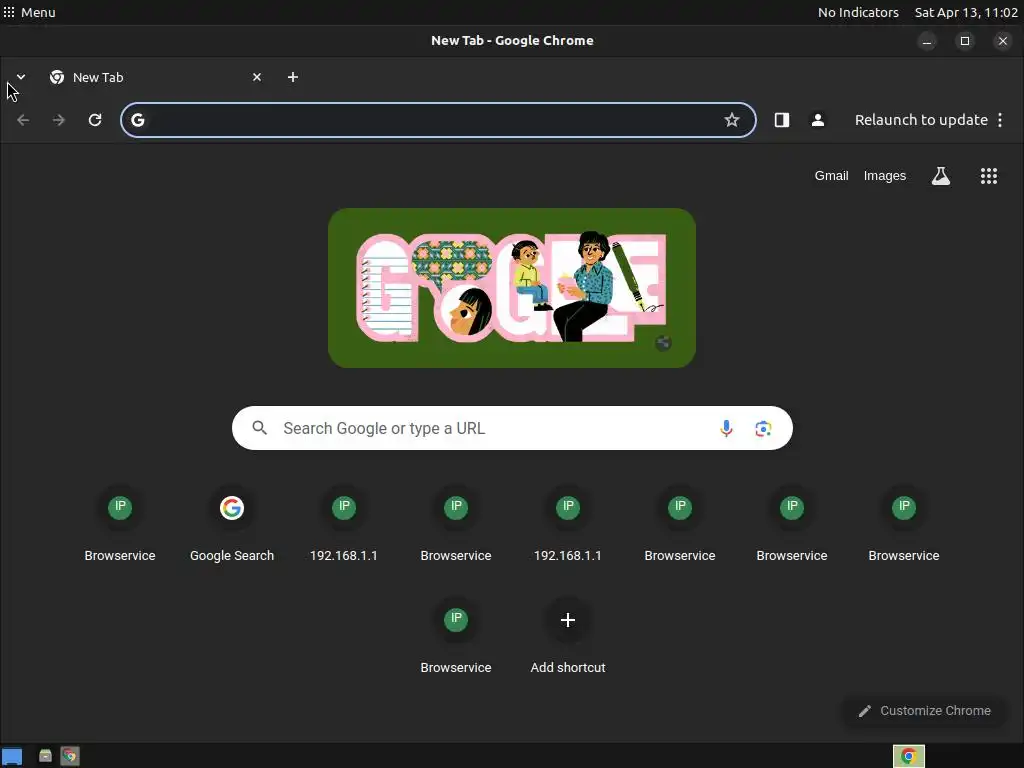The image size is (1024, 768).
Task: Open Browservice shortcut between both 192.168.1.1 tiles
Action: point(456,524)
